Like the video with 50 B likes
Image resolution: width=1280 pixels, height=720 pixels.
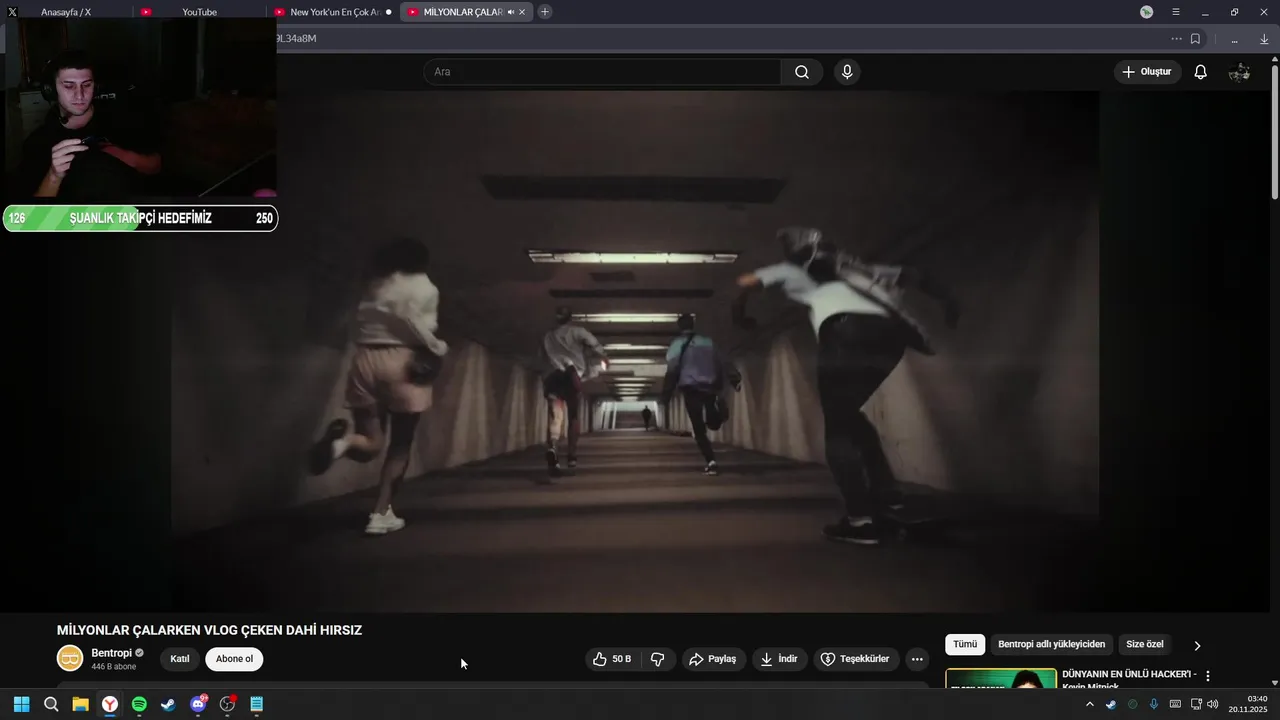612,659
